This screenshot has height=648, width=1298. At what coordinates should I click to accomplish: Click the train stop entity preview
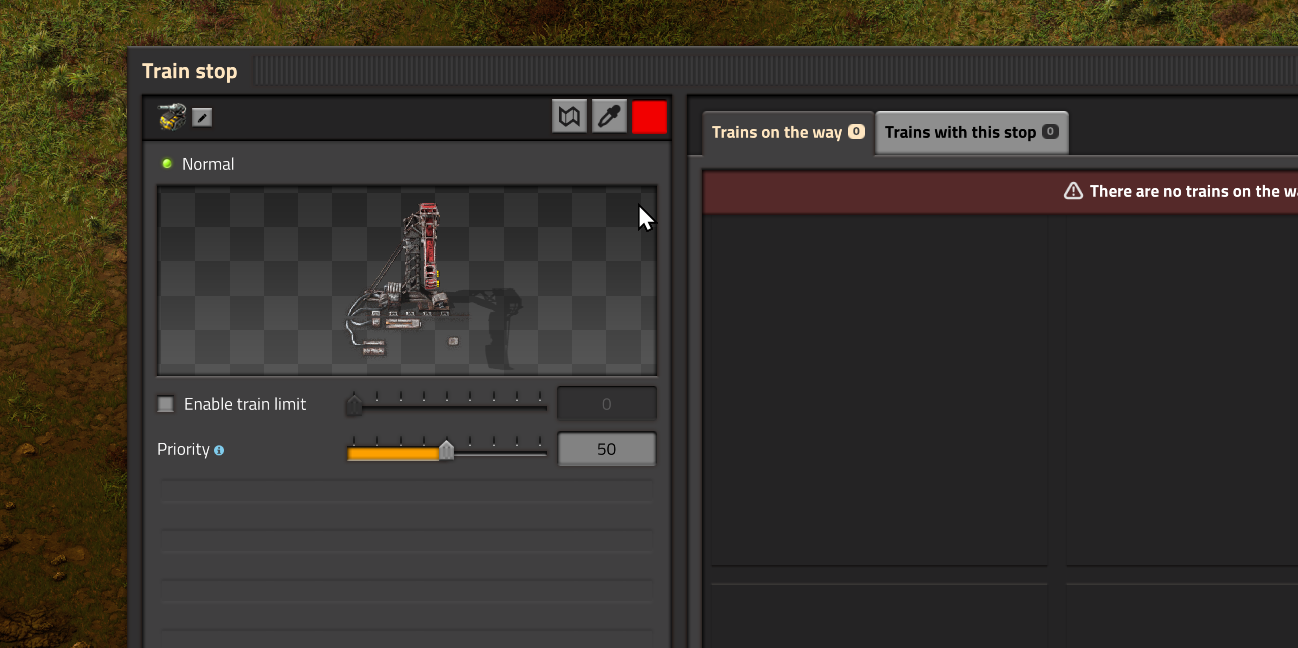click(407, 280)
